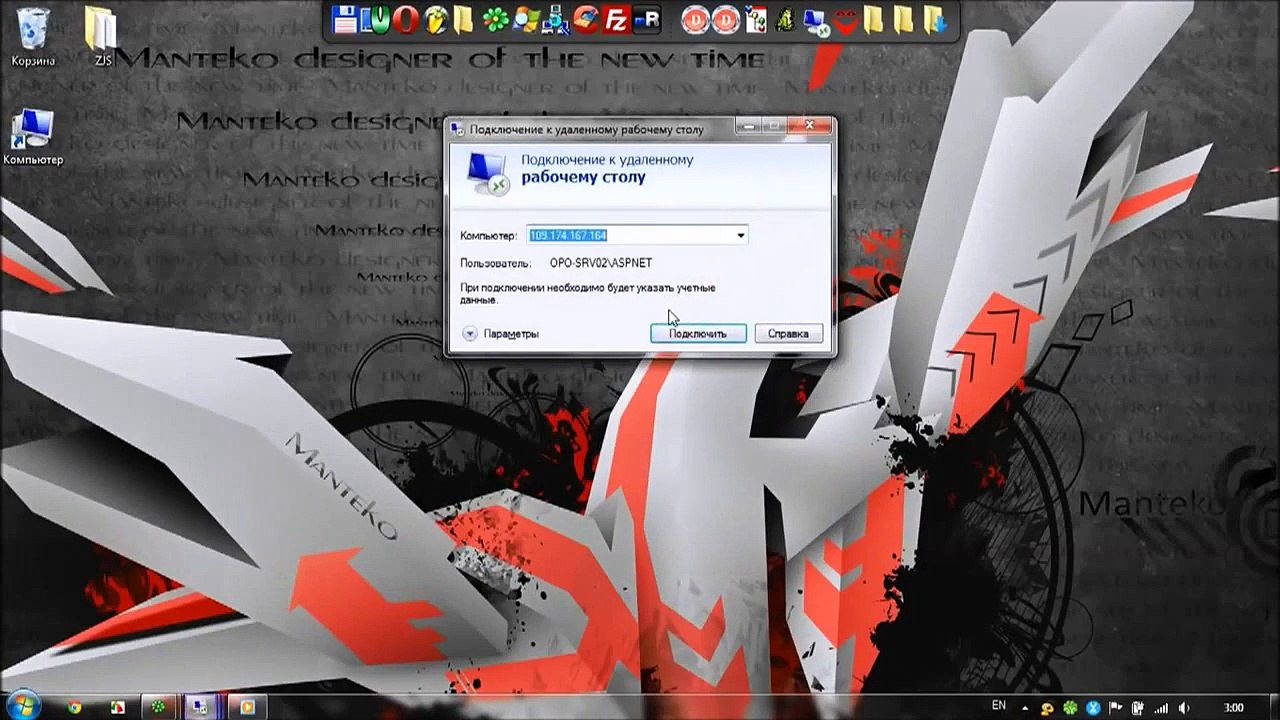Viewport: 1280px width, 720px height.
Task: Launch FileZilla from the top dock
Action: [617, 19]
